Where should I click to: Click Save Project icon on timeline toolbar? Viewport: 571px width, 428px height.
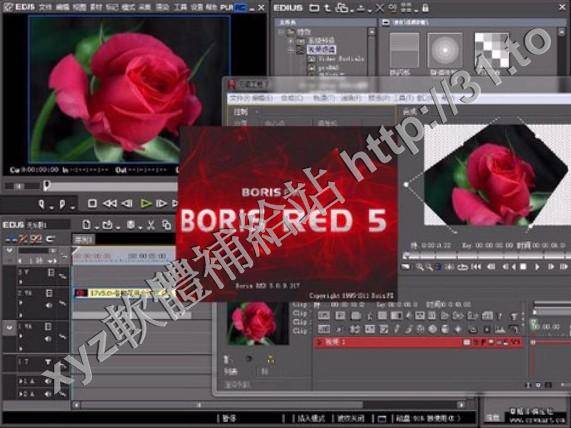coord(131,225)
